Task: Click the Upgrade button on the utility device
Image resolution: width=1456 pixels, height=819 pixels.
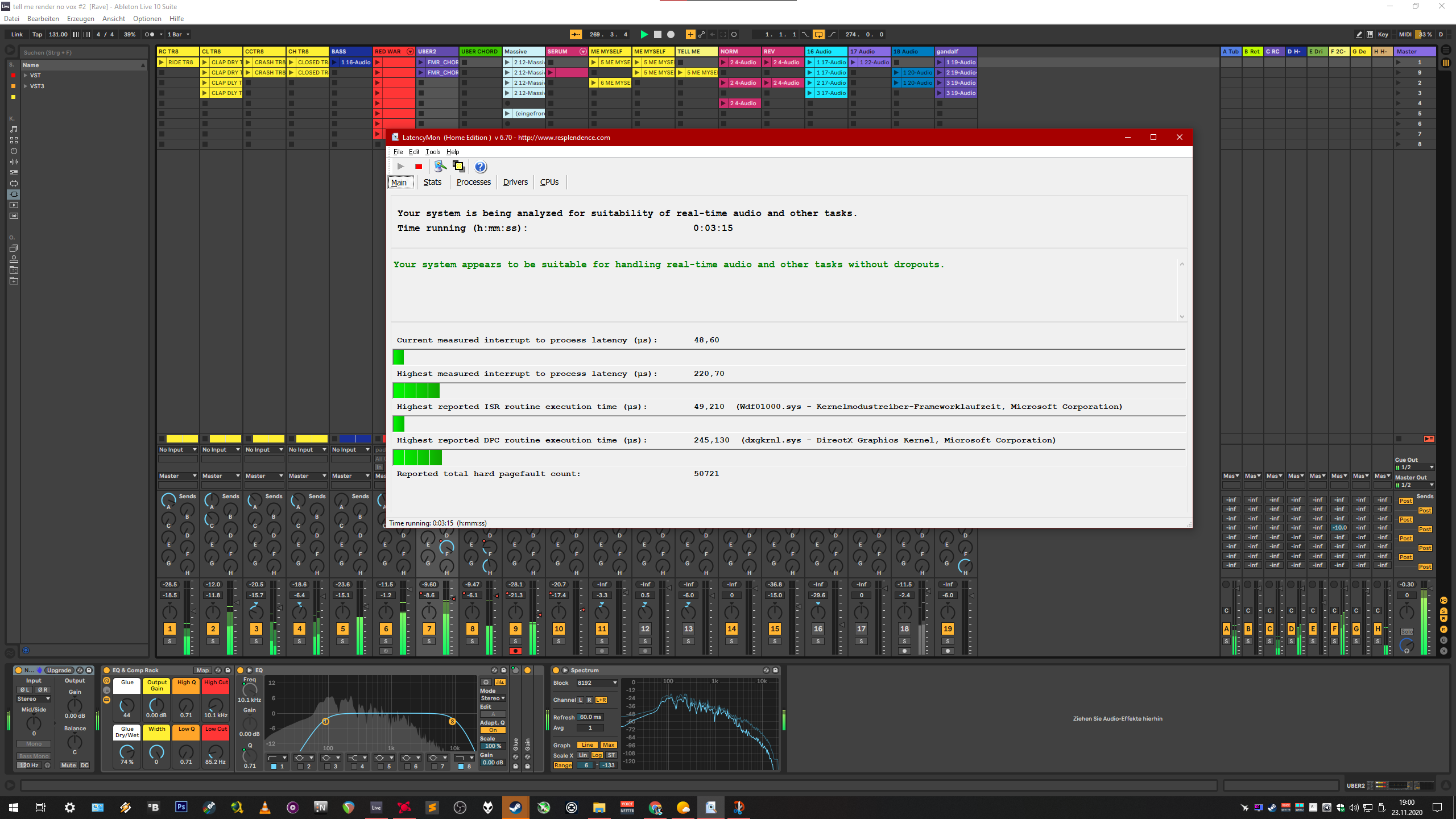Action: pyautogui.click(x=59, y=670)
